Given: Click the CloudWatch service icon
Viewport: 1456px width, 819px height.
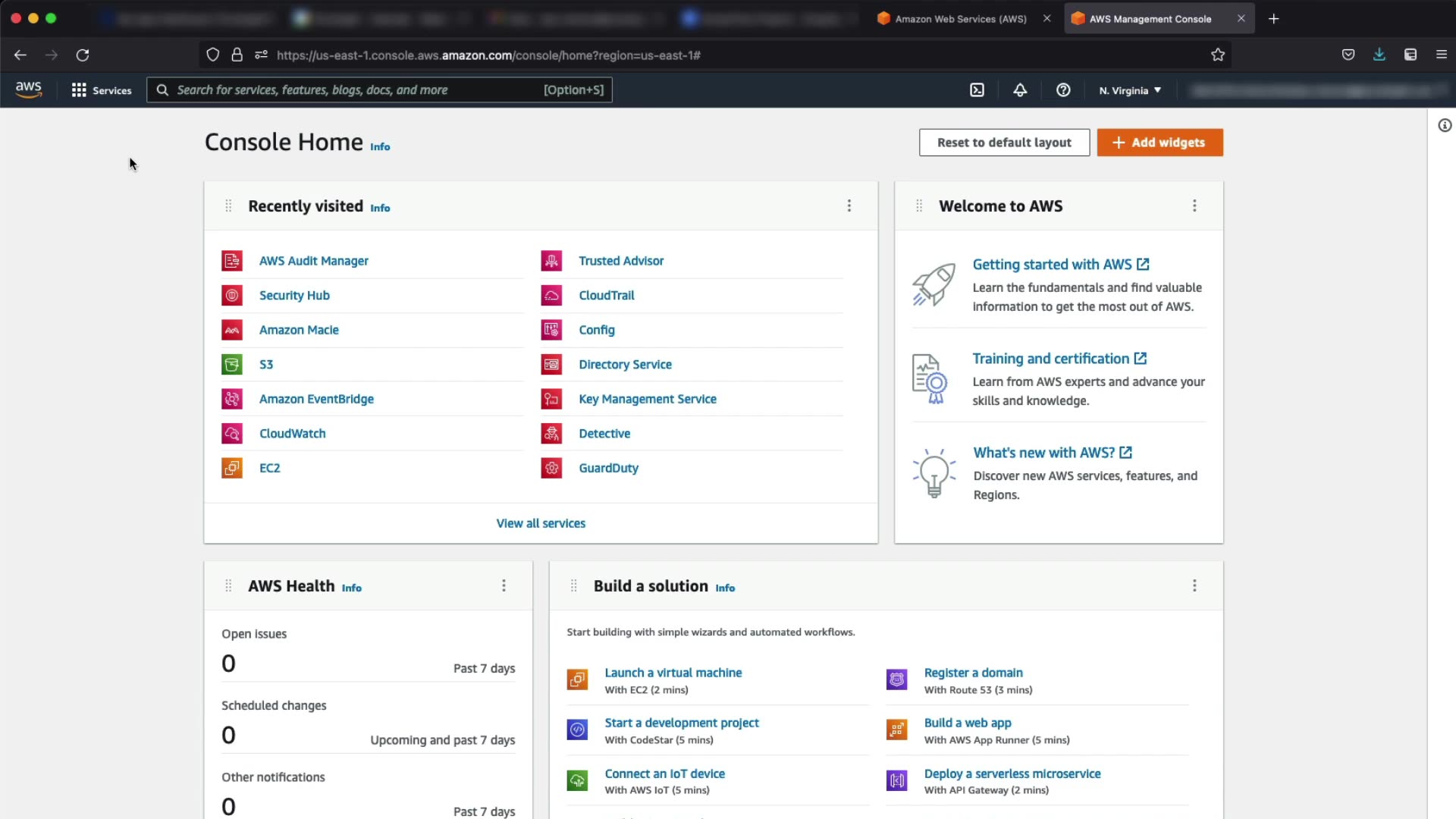Looking at the screenshot, I should point(232,434).
